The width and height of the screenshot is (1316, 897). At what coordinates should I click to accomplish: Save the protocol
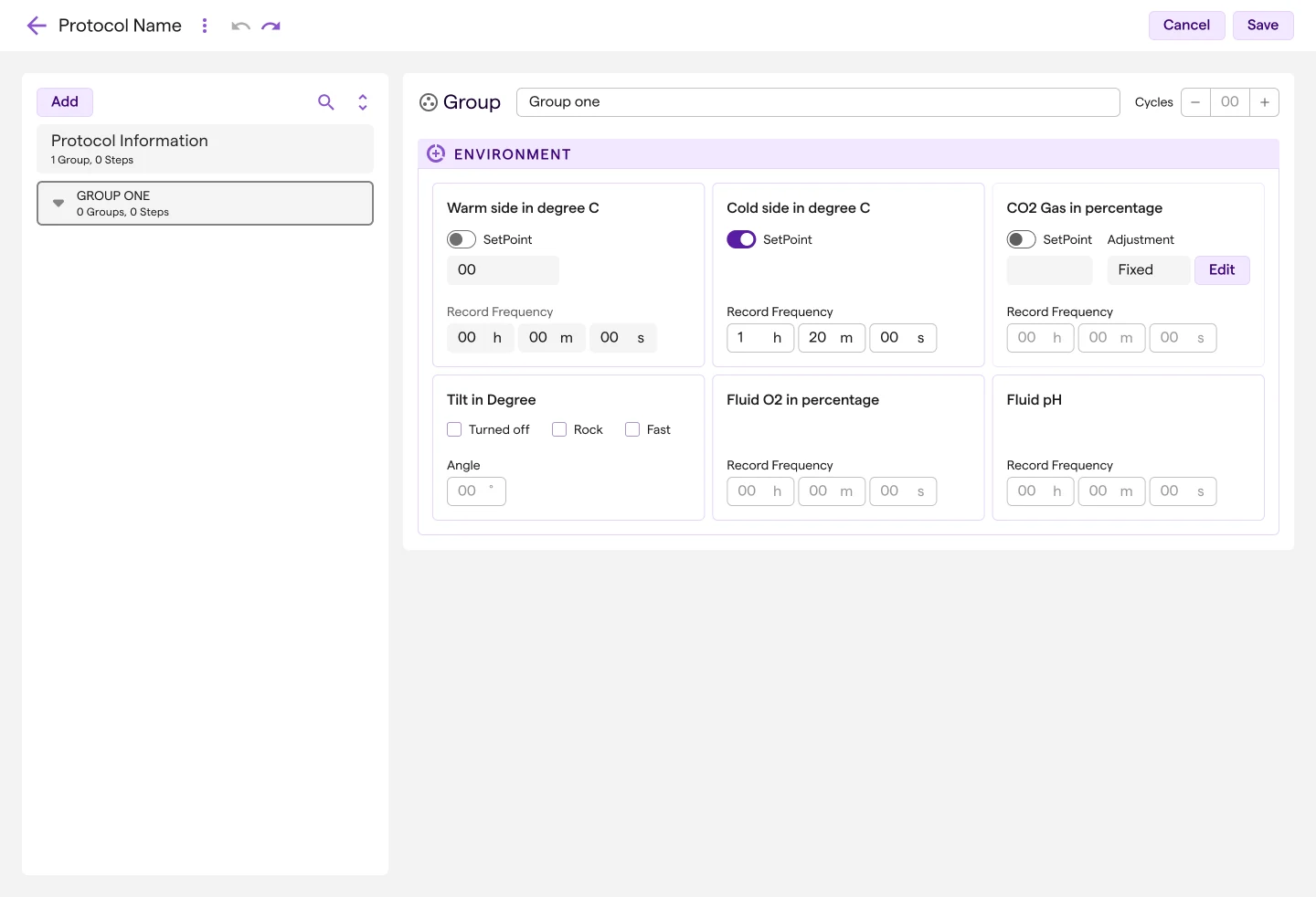point(1263,26)
